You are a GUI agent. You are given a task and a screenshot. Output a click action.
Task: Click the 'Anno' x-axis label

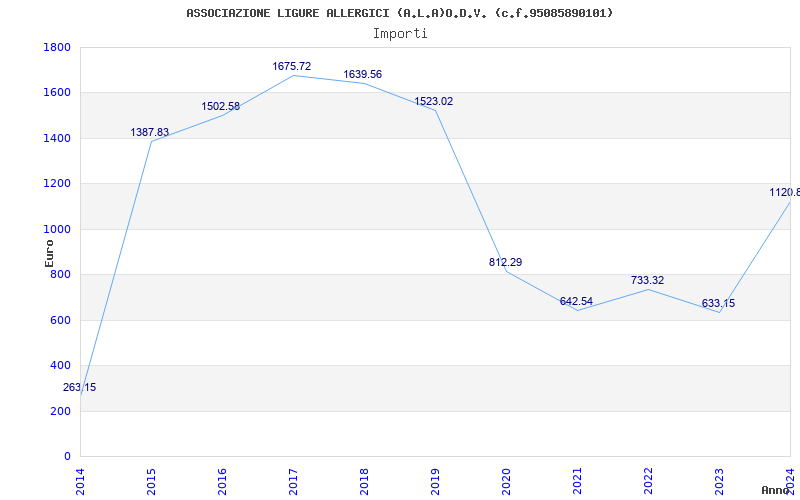coord(775,490)
